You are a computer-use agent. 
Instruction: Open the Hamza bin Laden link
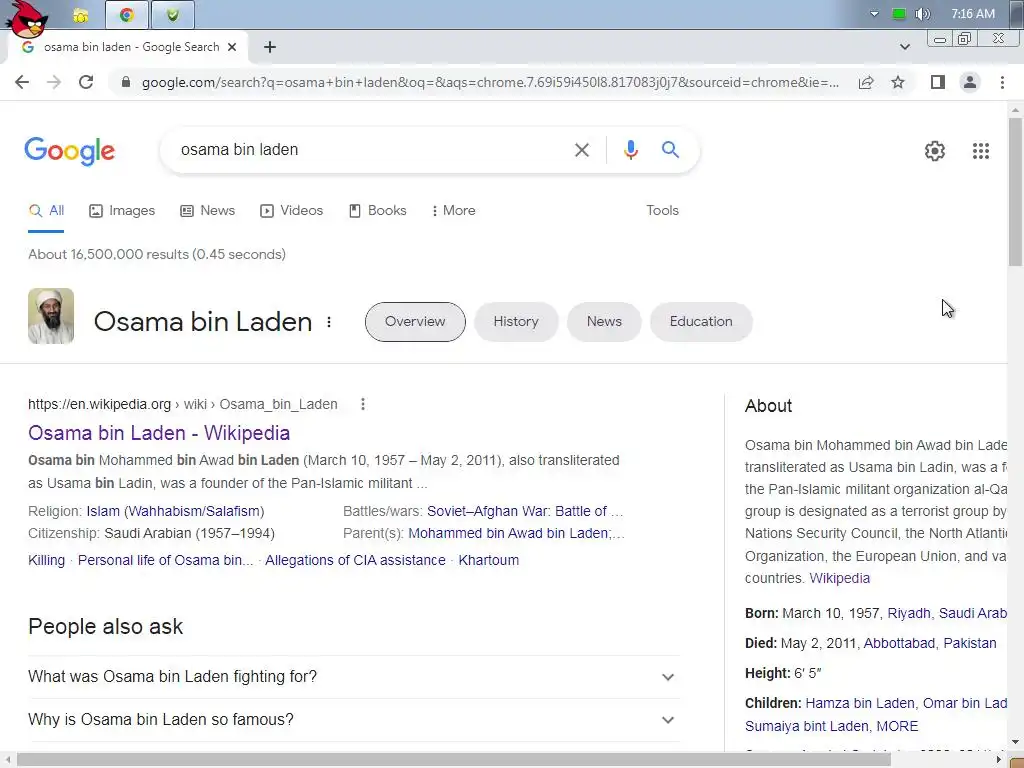point(859,703)
